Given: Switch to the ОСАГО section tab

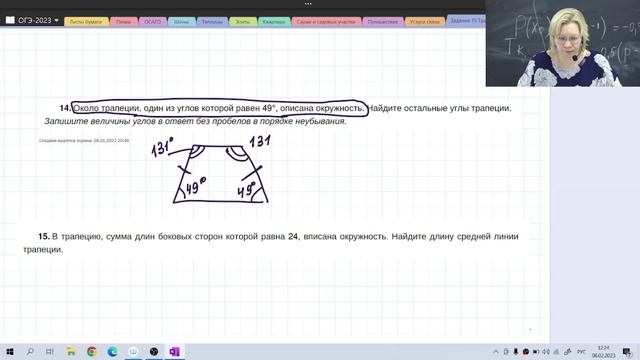Looking at the screenshot, I should point(153,22).
